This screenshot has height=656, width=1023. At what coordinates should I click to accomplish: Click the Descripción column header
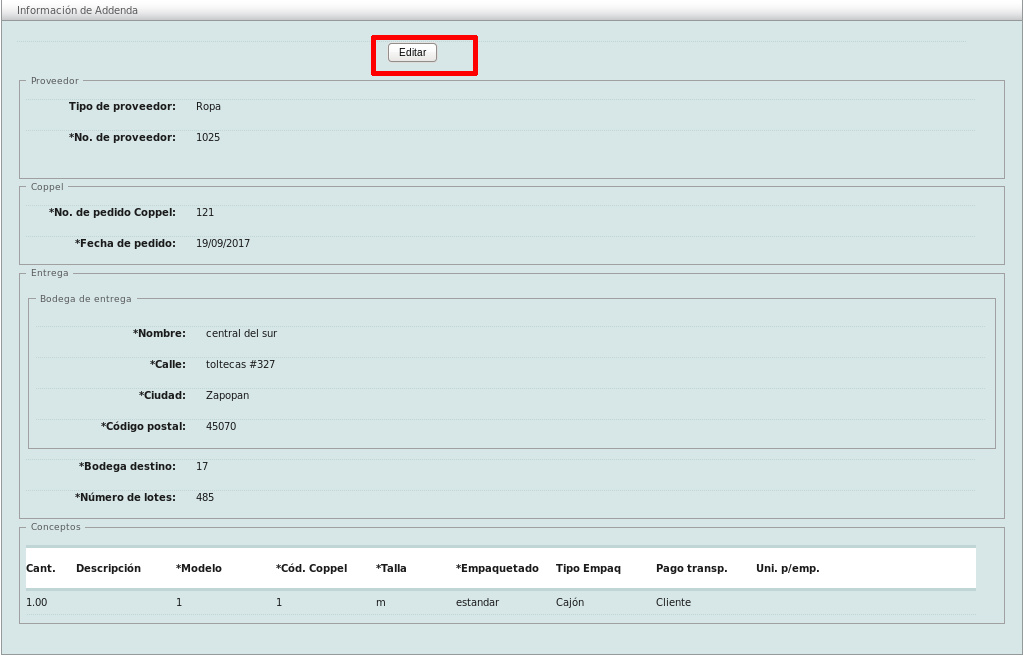pyautogui.click(x=108, y=568)
